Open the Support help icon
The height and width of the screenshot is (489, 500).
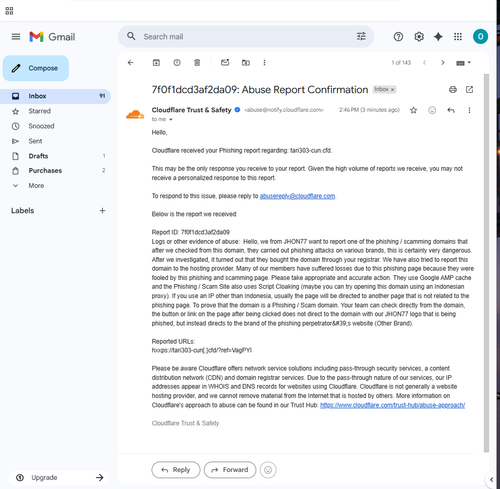click(398, 37)
